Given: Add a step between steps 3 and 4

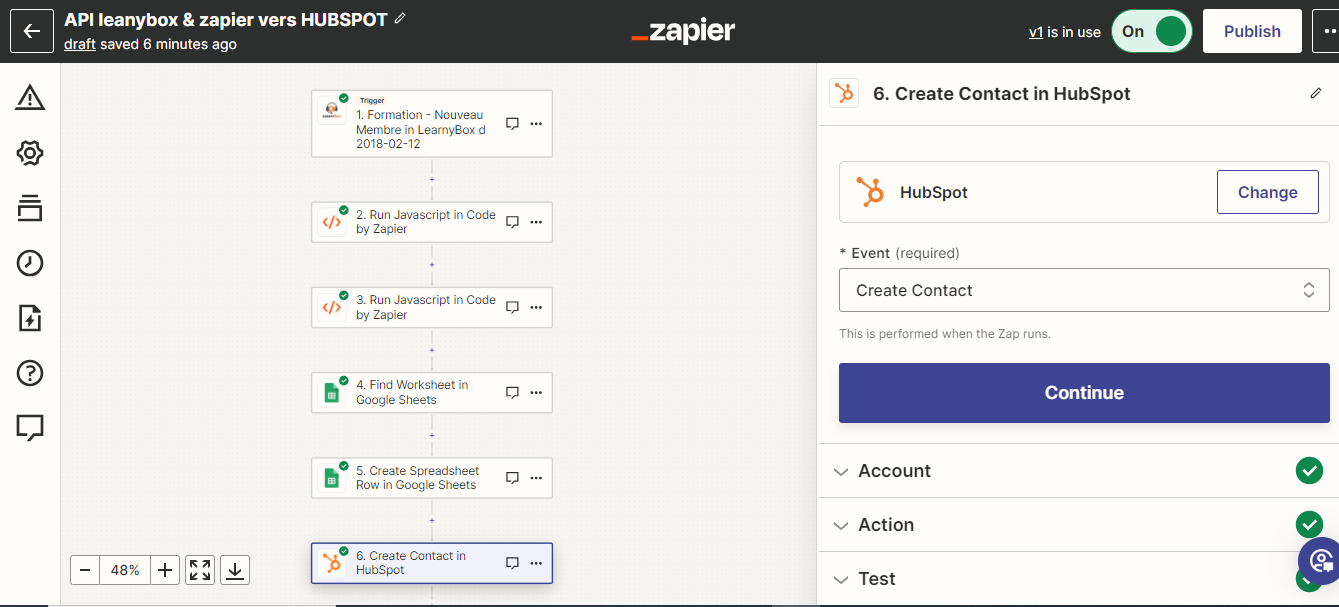Looking at the screenshot, I should (x=432, y=350).
